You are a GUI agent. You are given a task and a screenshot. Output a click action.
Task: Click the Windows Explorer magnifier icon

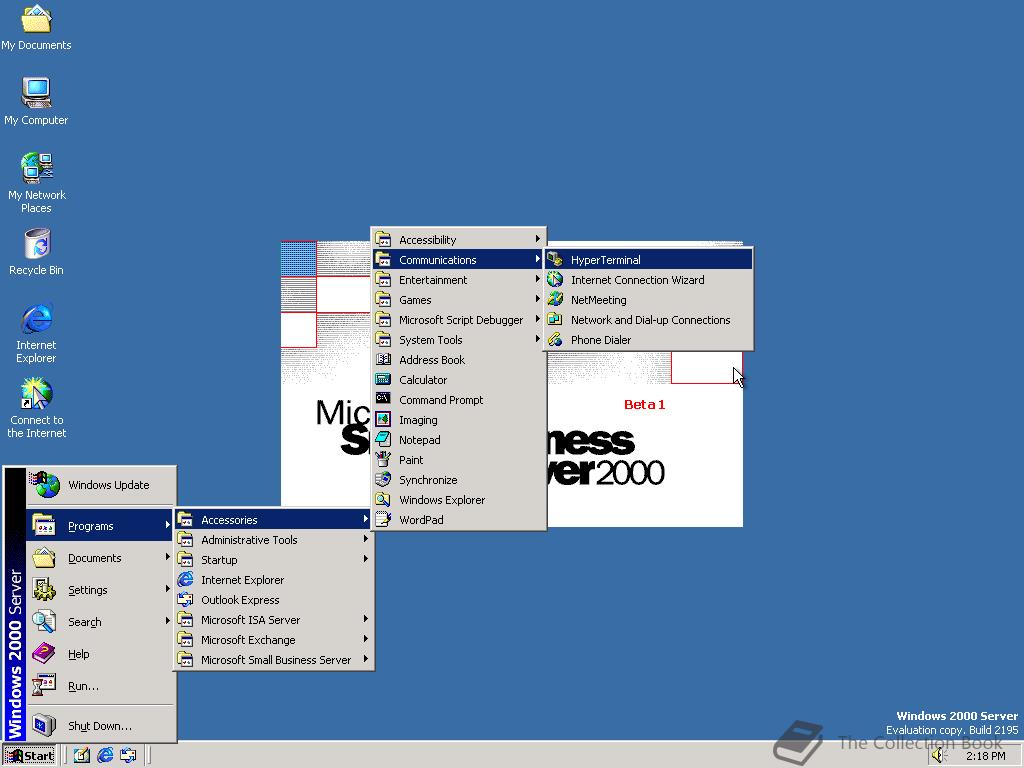click(383, 500)
